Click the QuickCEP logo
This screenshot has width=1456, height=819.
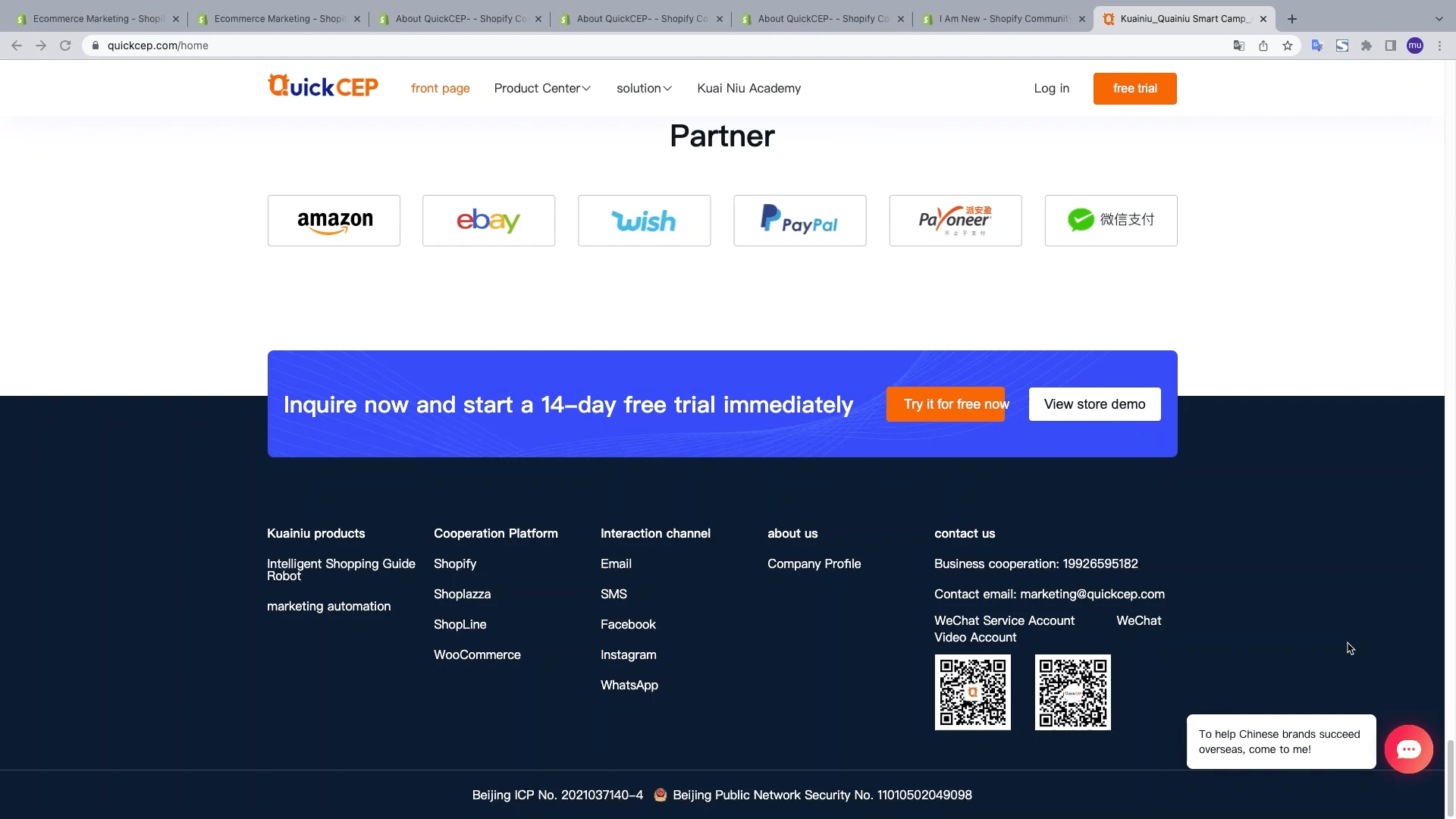(x=323, y=86)
